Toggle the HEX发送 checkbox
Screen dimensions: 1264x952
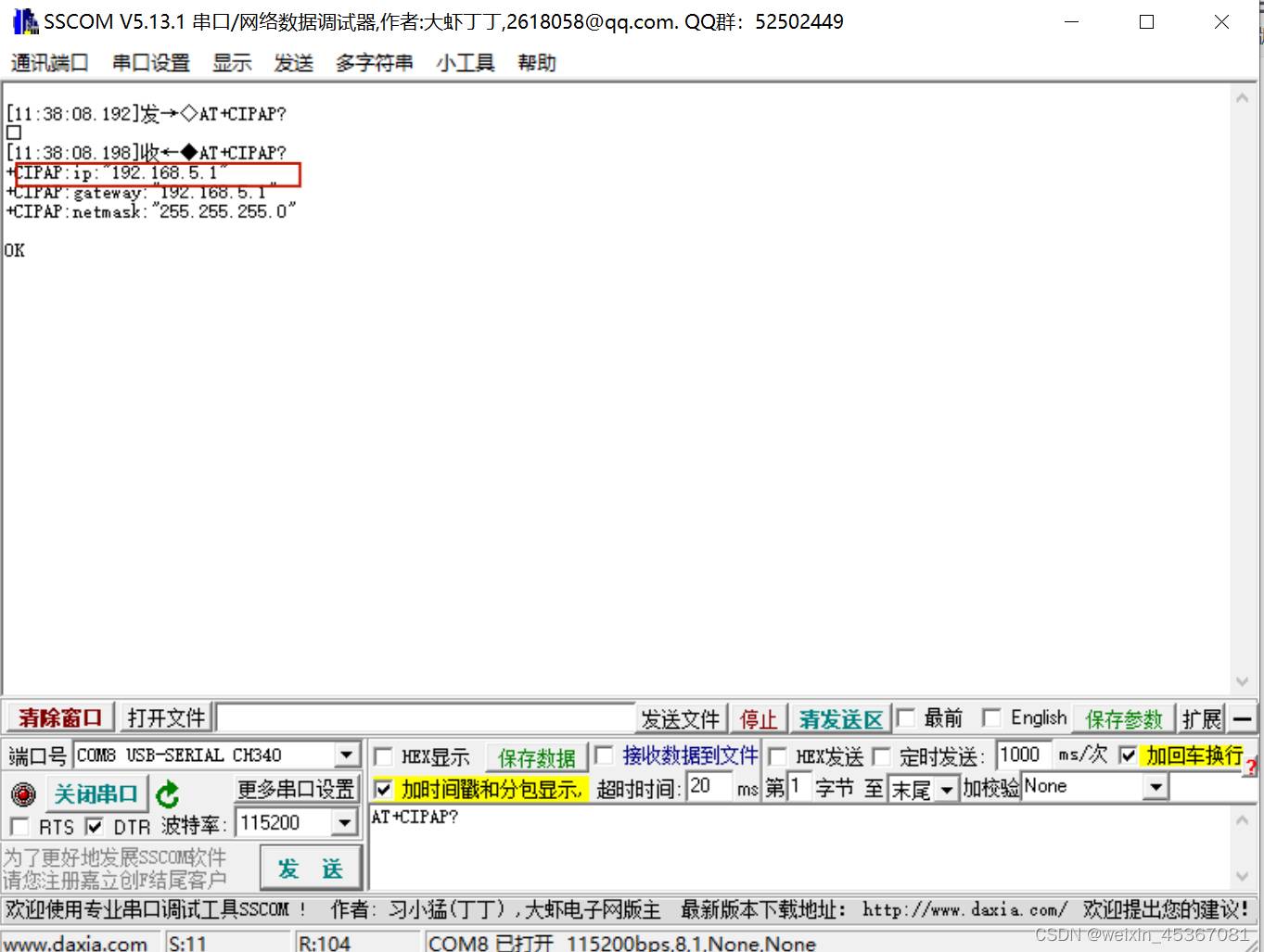(x=778, y=756)
